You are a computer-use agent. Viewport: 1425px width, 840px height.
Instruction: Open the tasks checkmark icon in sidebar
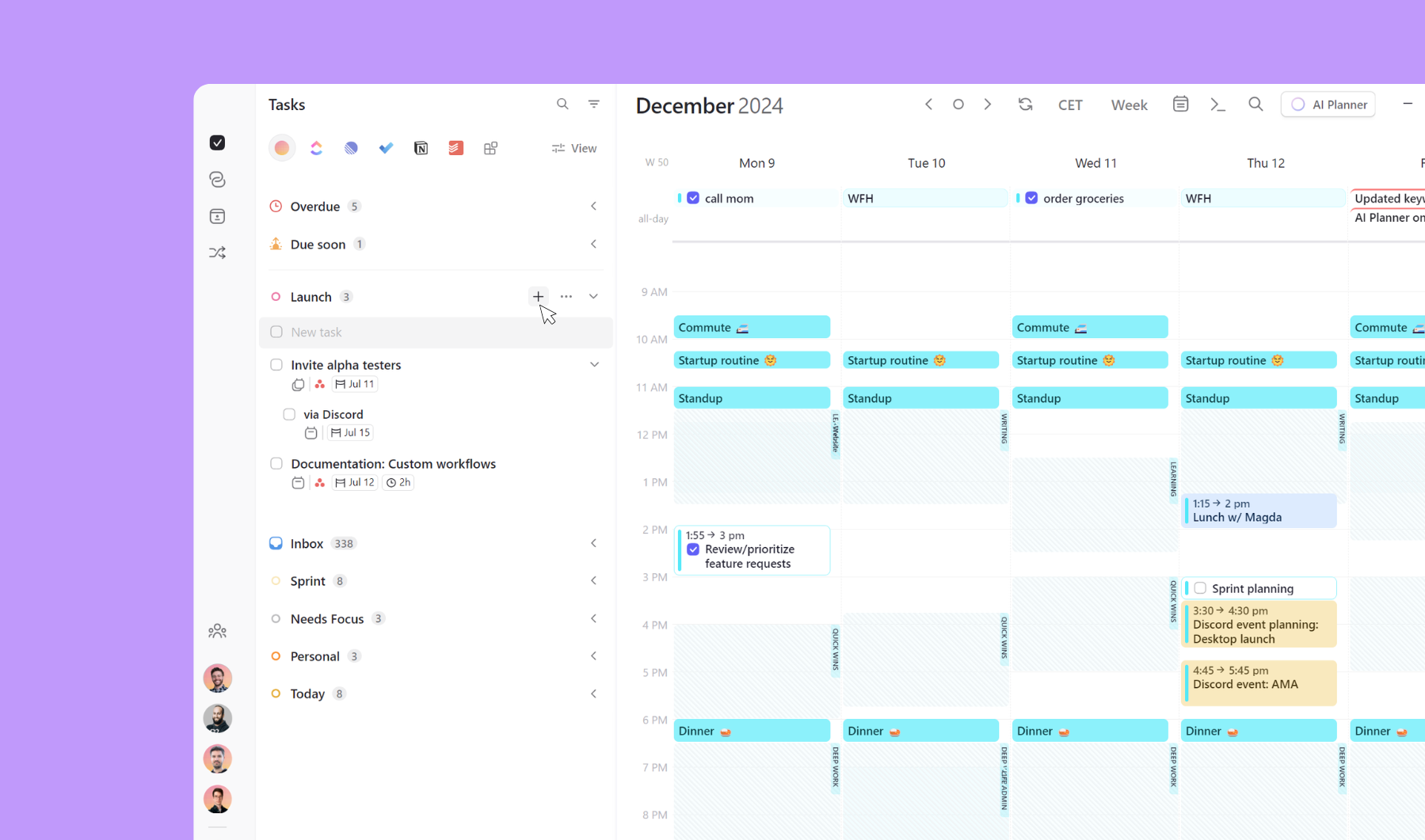tap(217, 143)
